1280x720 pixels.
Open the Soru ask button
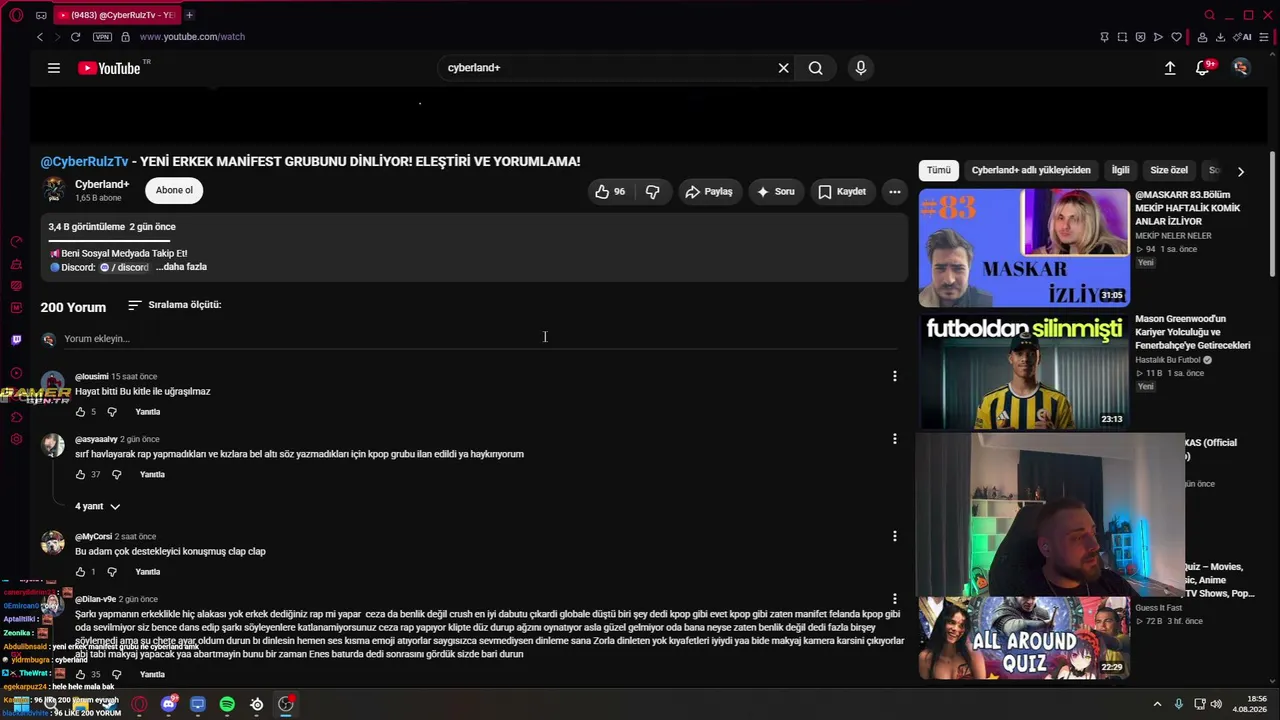point(776,191)
